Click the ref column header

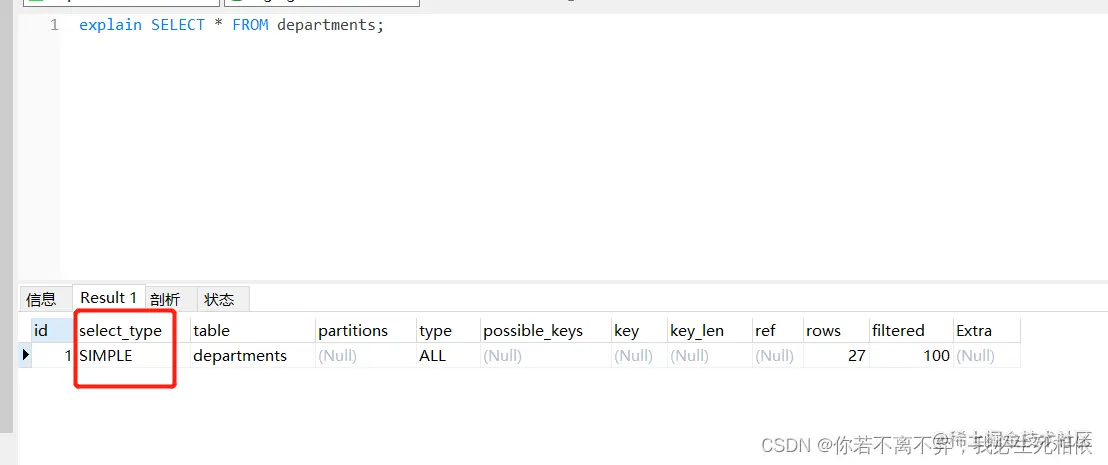coord(777,331)
